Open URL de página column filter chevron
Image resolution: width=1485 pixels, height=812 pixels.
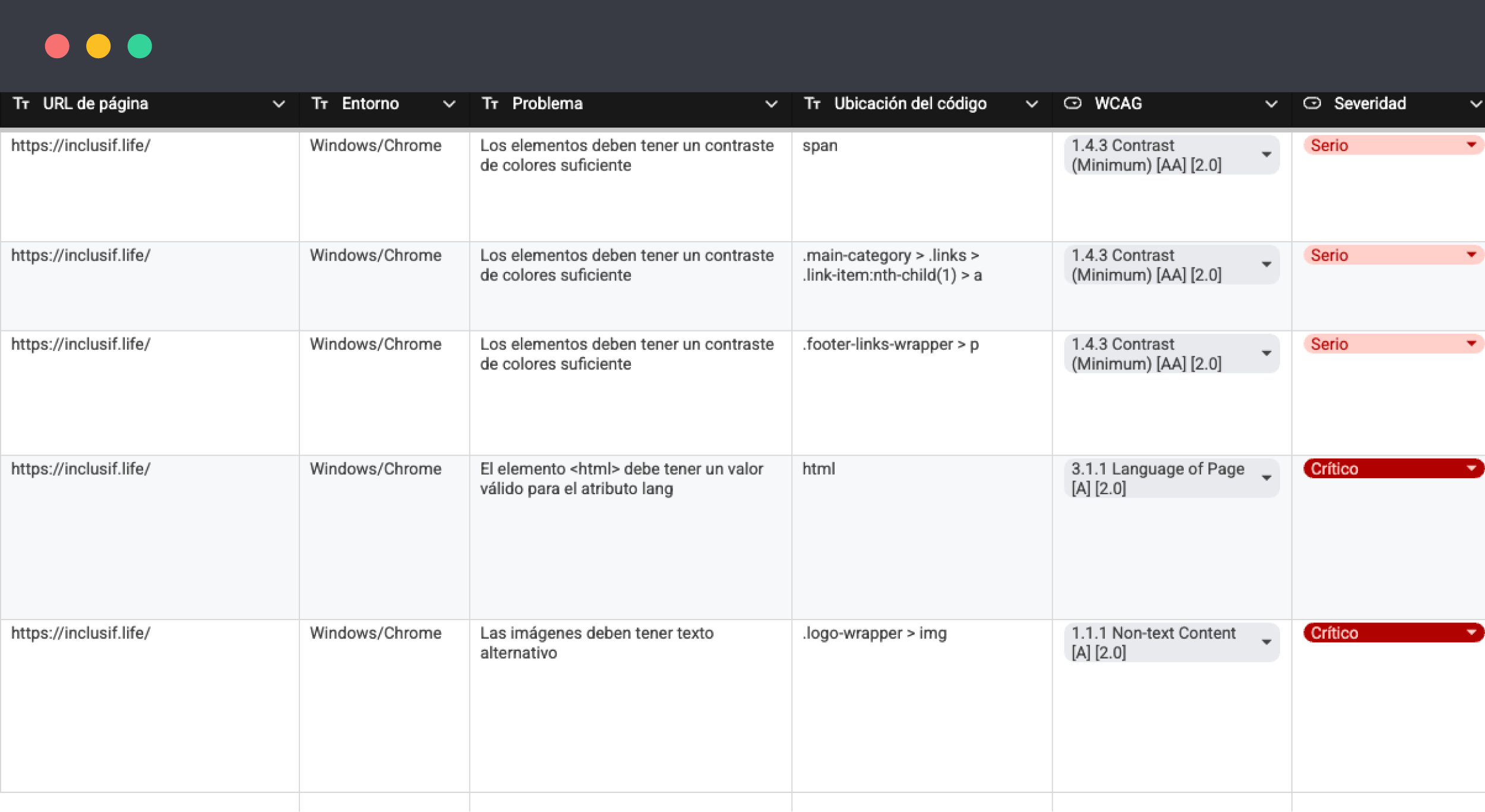pos(279,105)
